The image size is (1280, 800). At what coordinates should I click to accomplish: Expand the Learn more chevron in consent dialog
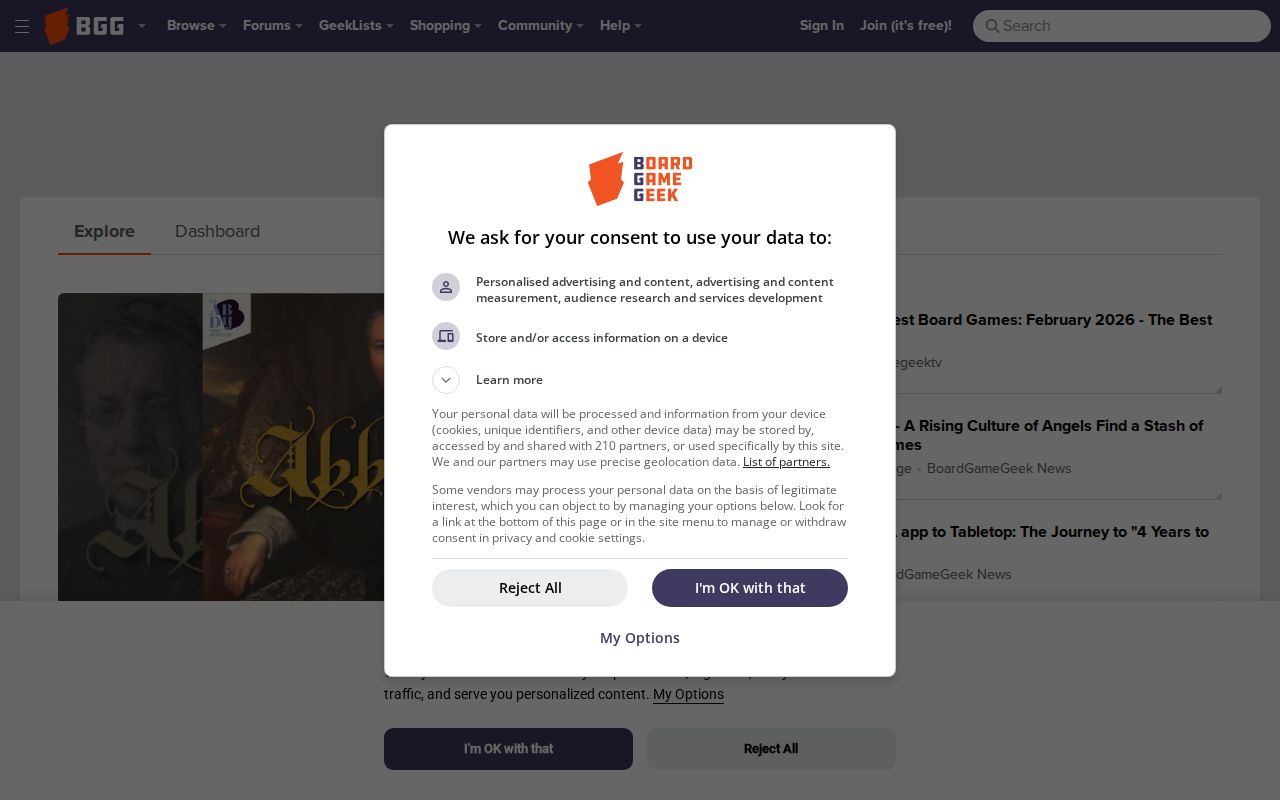[x=446, y=380]
